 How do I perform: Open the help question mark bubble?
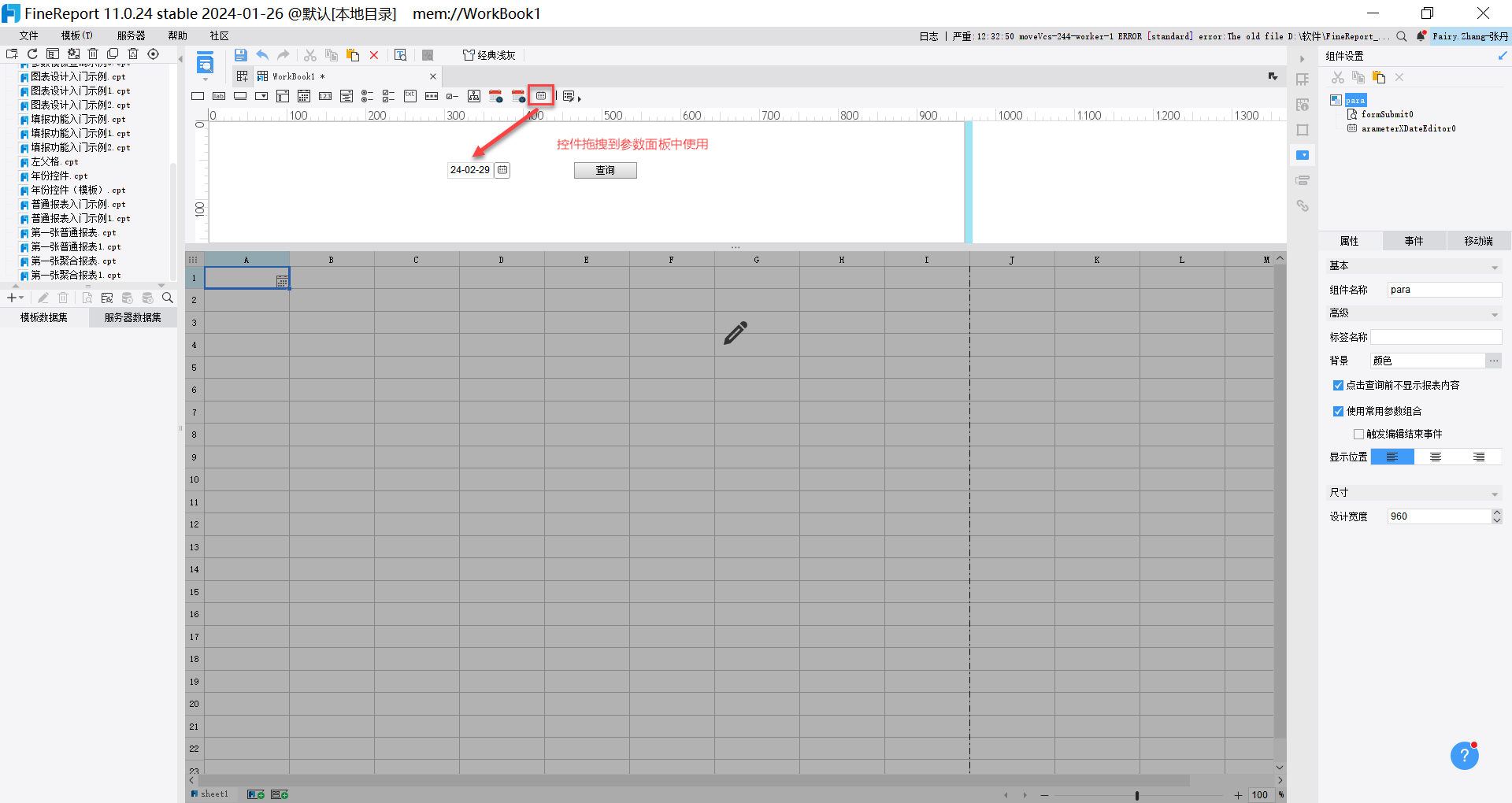(x=1464, y=757)
